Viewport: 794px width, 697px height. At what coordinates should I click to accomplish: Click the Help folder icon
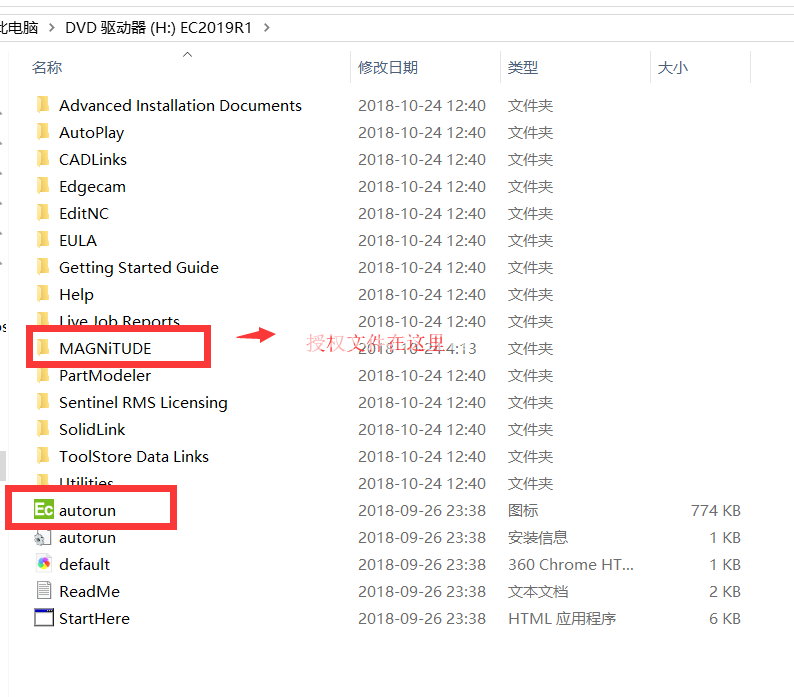(44, 294)
